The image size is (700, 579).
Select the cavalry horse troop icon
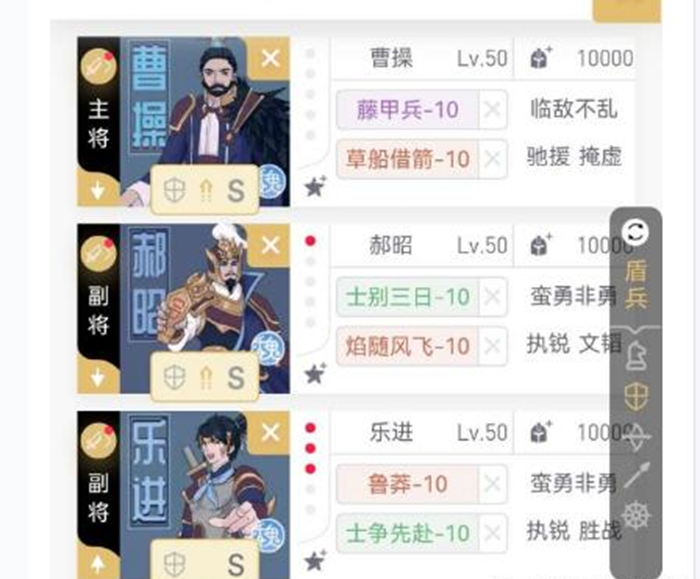coord(636,356)
